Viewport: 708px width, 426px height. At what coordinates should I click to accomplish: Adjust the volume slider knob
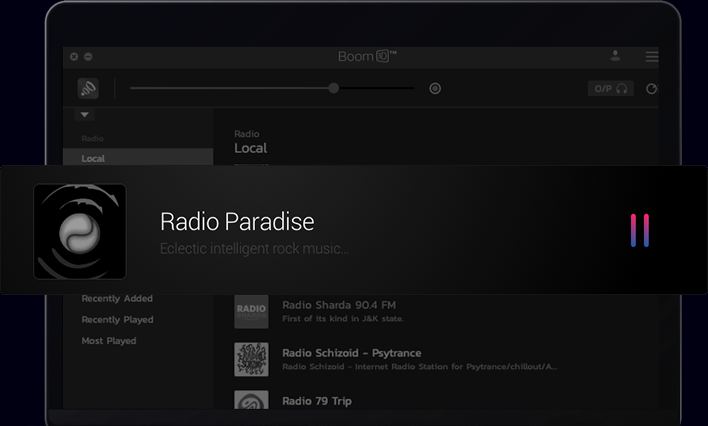[x=334, y=88]
